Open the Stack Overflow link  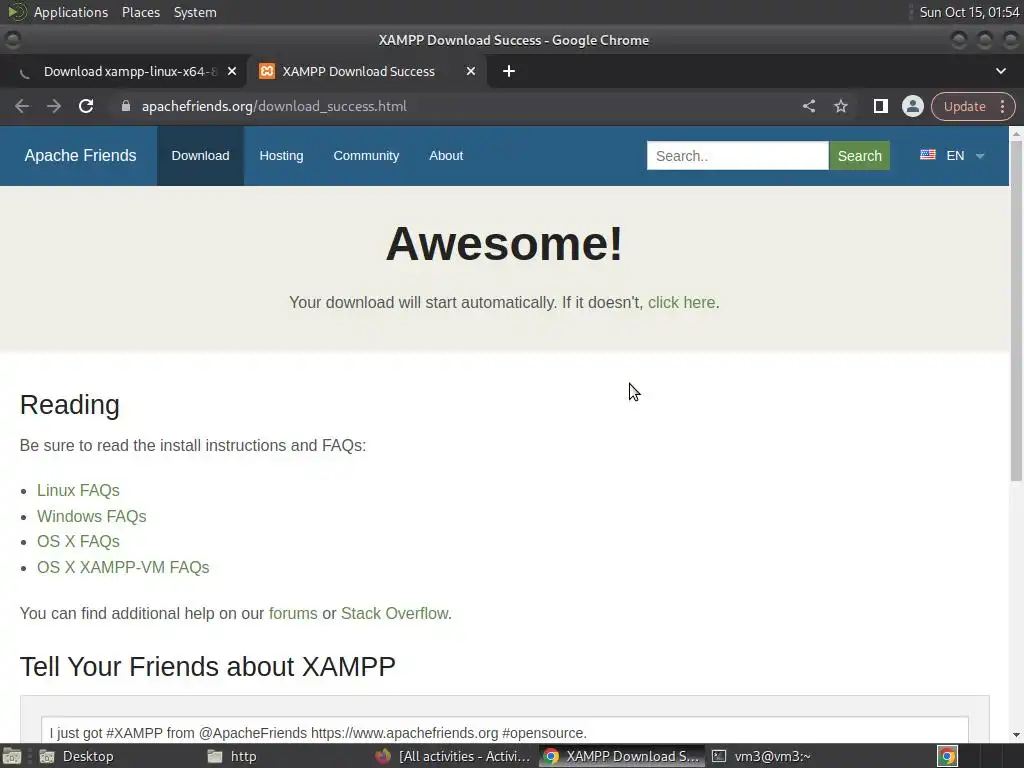pos(394,614)
